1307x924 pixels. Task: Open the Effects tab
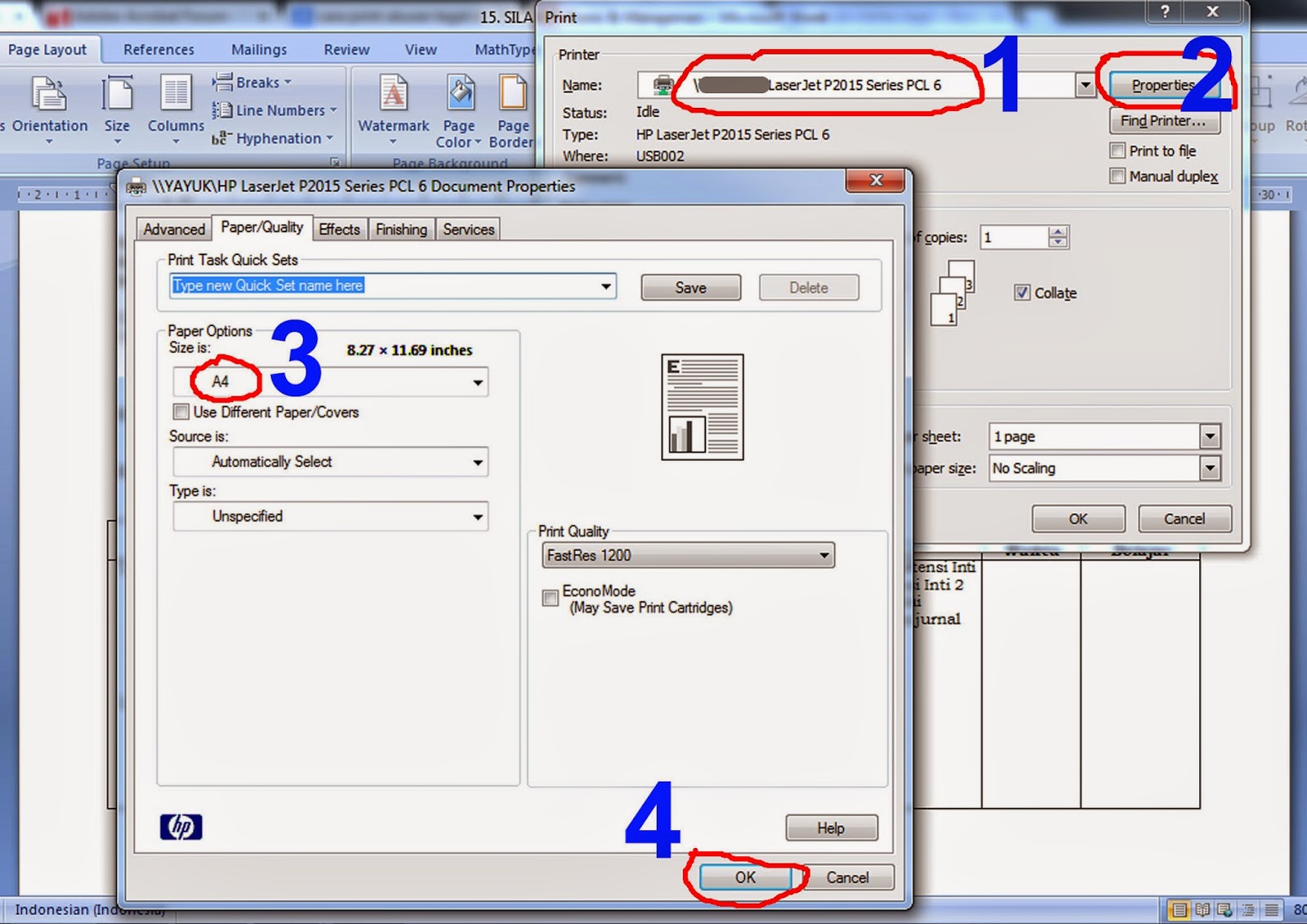click(339, 230)
